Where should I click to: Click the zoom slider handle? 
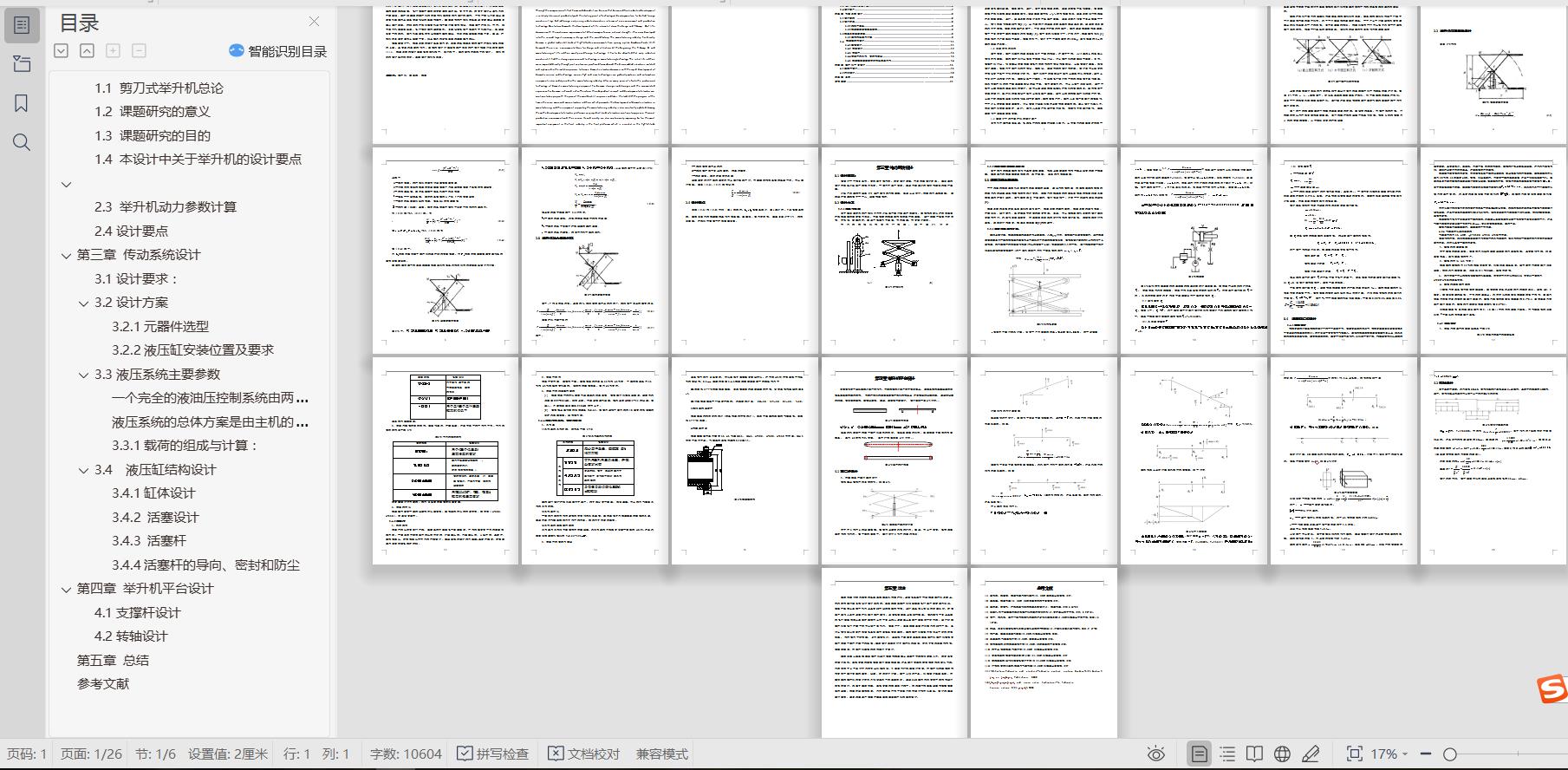(1450, 754)
